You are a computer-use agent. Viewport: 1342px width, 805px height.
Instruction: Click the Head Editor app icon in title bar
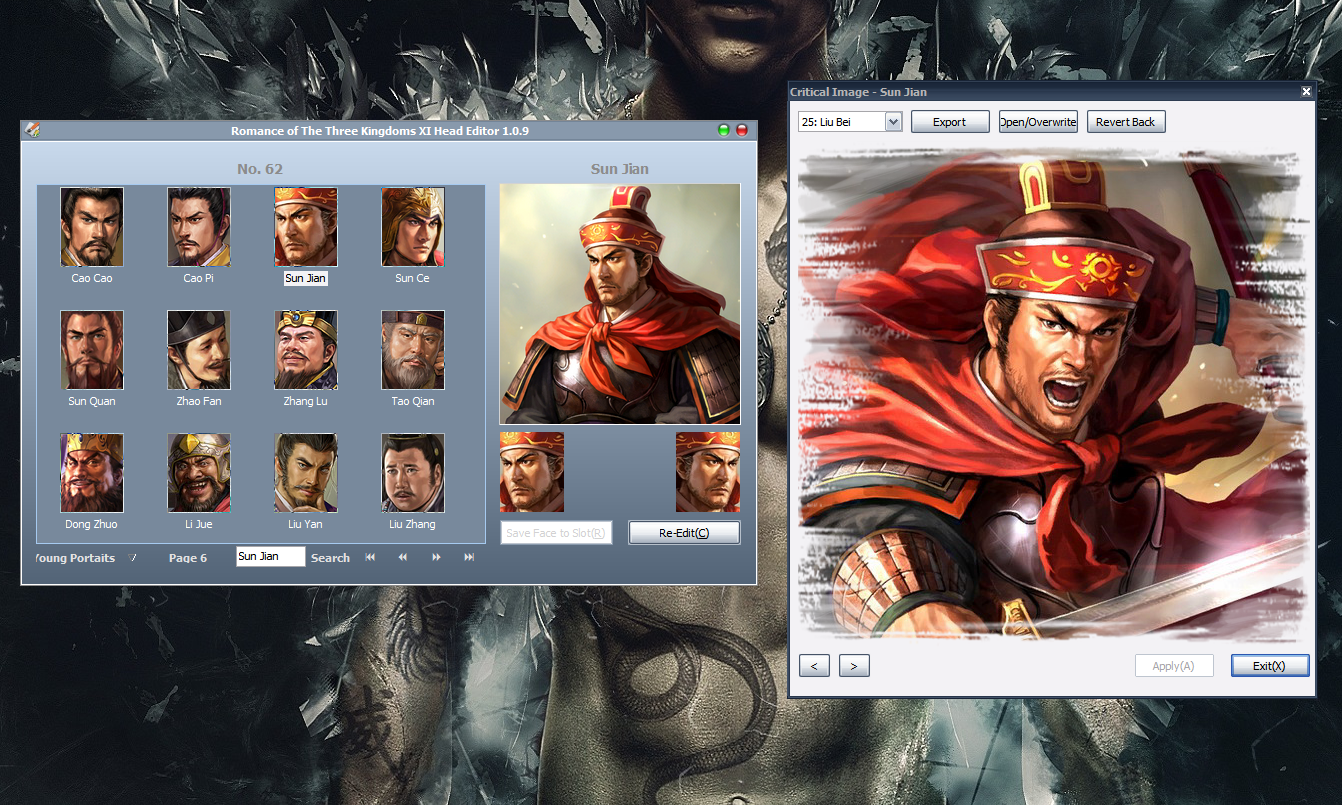(32, 130)
